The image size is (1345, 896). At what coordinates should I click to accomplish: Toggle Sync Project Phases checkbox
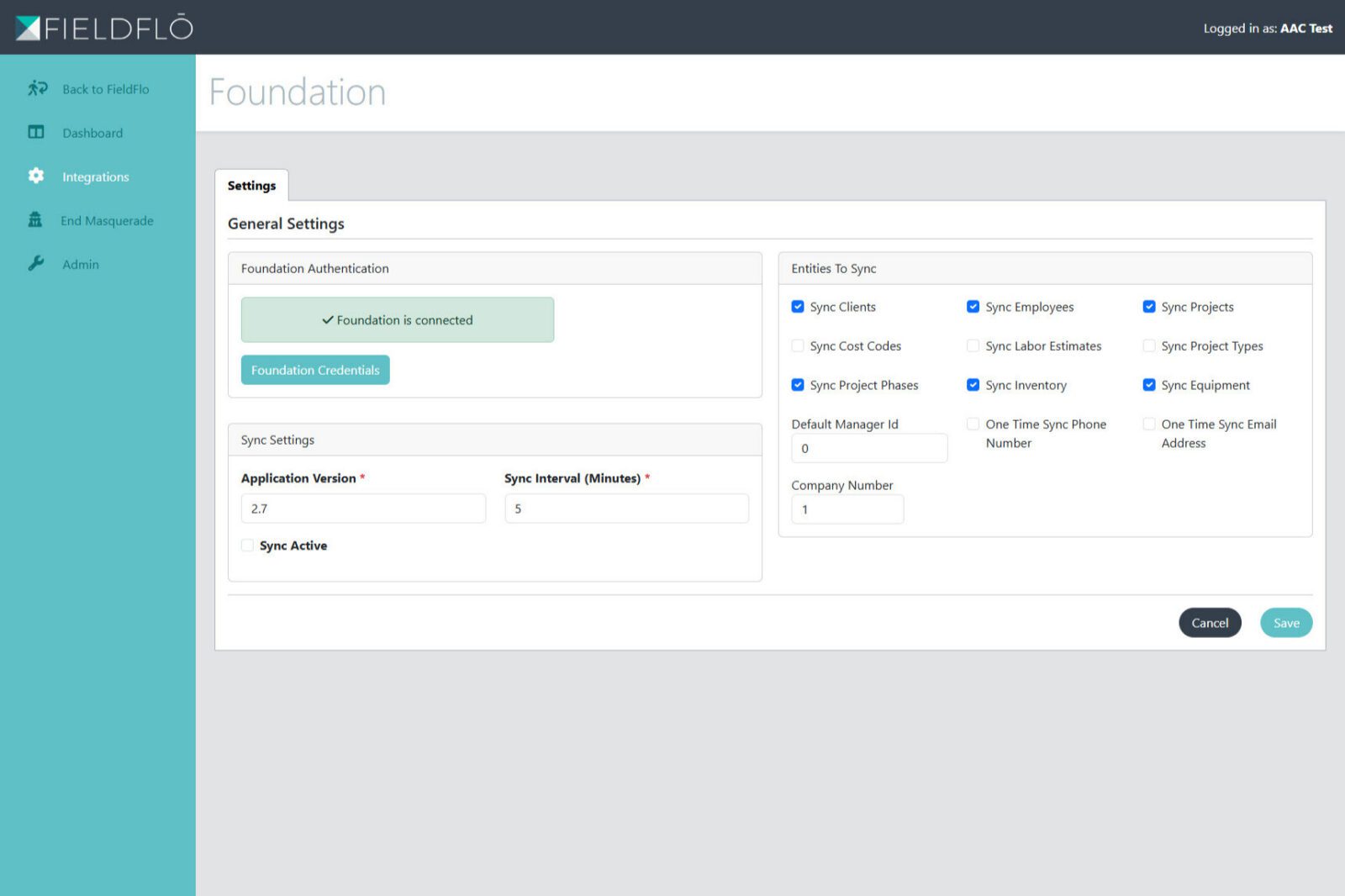point(798,385)
